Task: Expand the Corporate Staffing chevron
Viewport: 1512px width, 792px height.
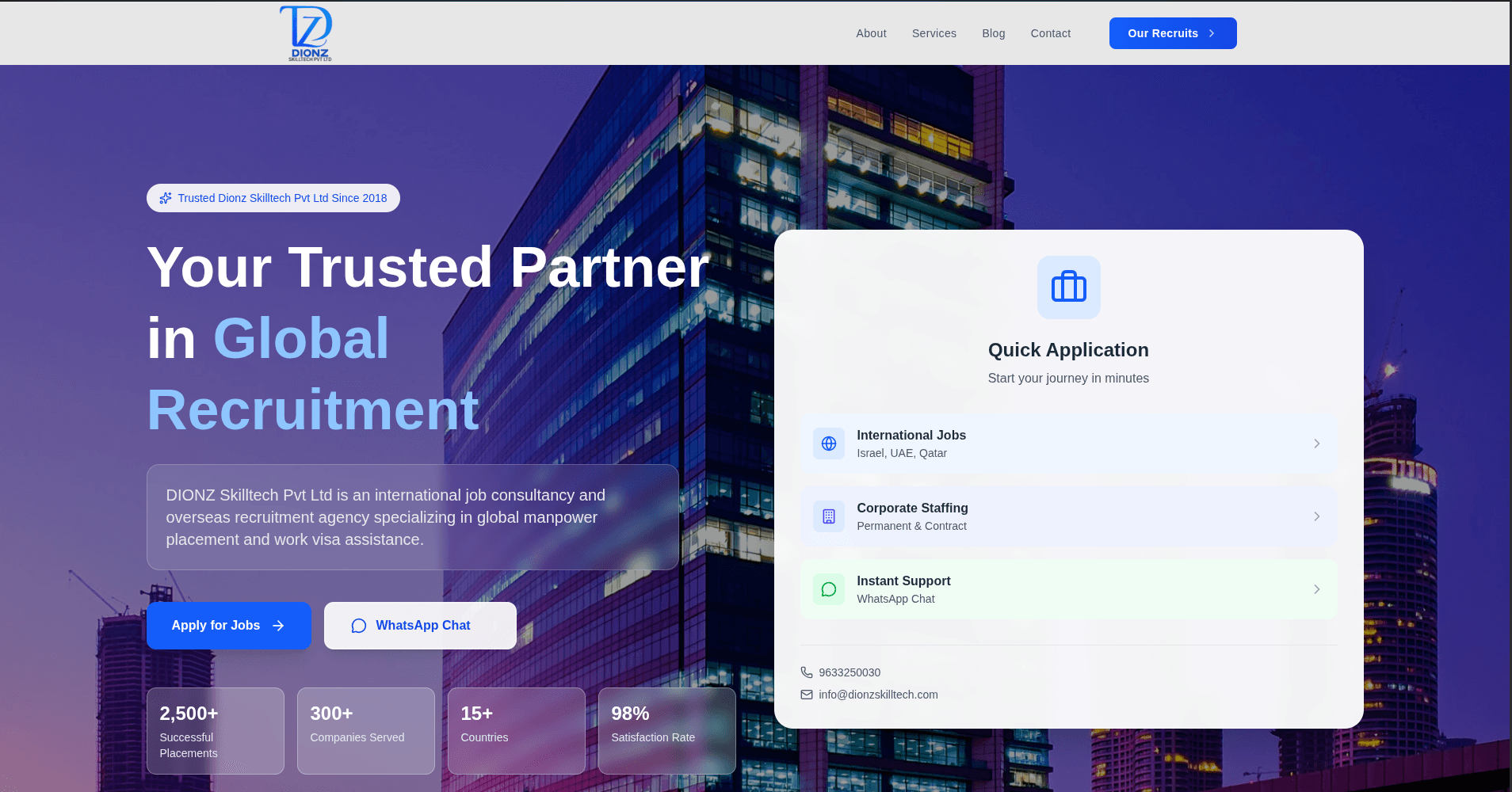Action: pyautogui.click(x=1316, y=516)
